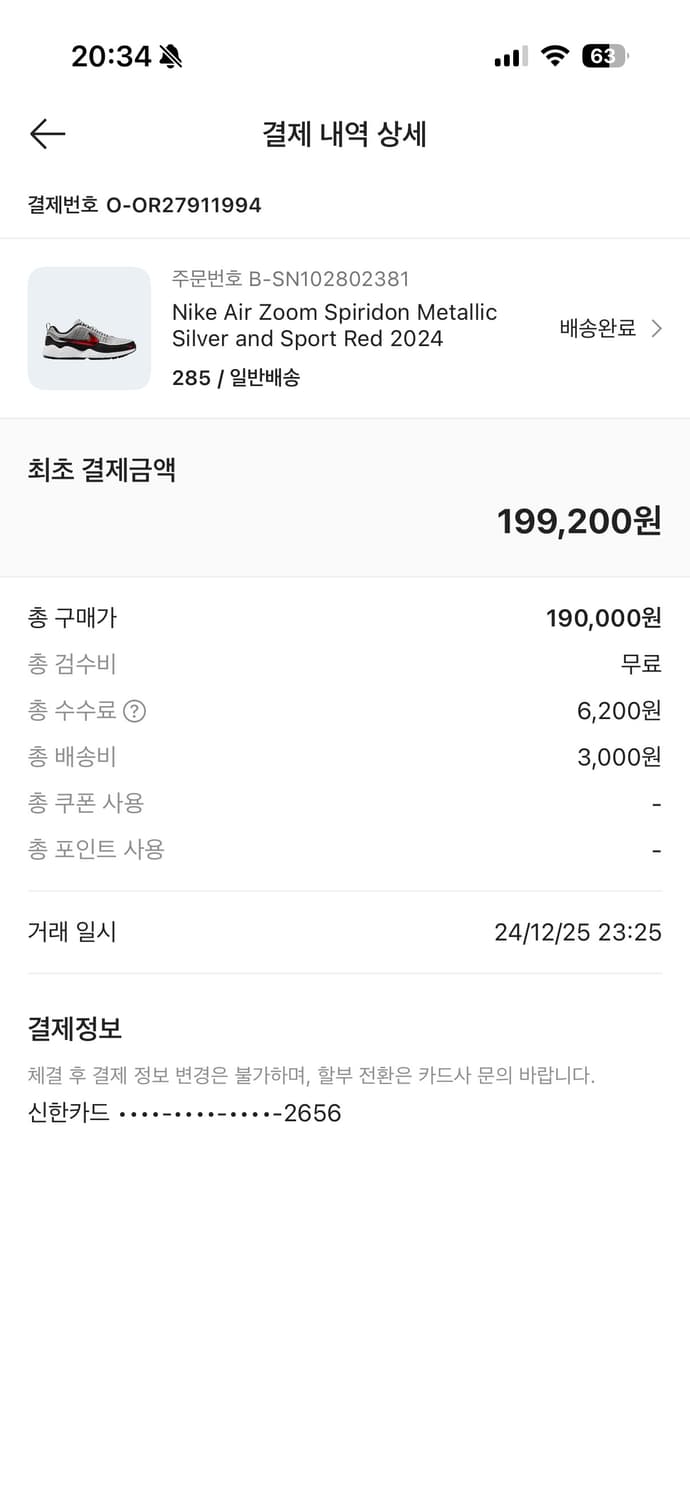Viewport: 690px width, 1500px height.
Task: Tap the back arrow to leave payment details
Action: point(46,133)
